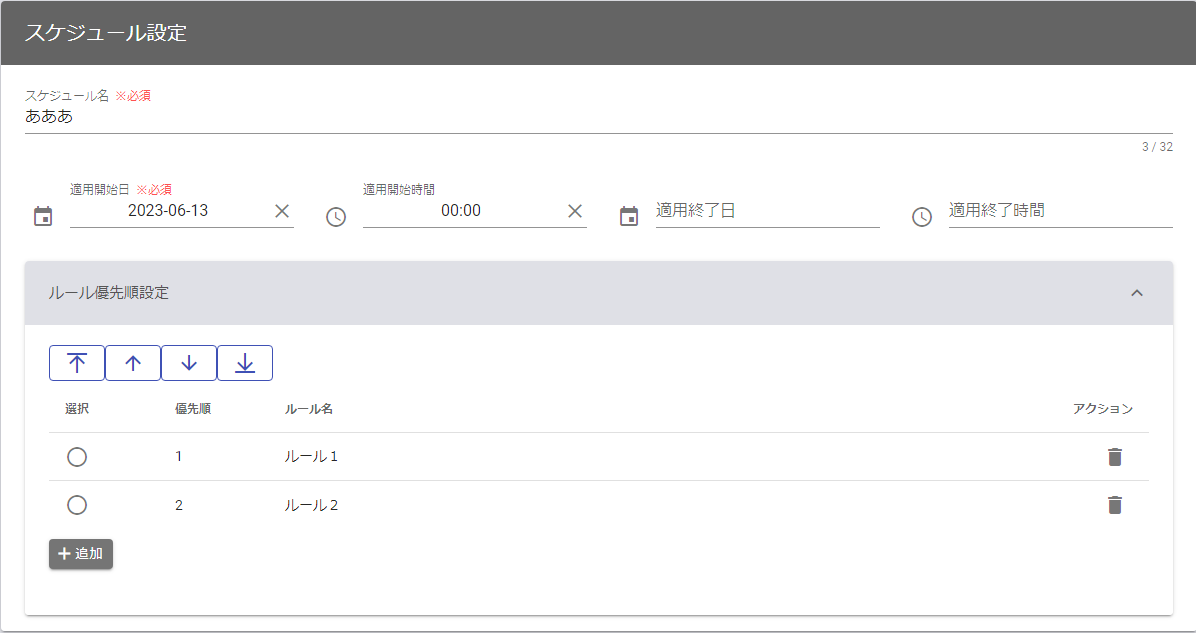Open the ルール1 link
1196x633 pixels.
click(x=311, y=457)
